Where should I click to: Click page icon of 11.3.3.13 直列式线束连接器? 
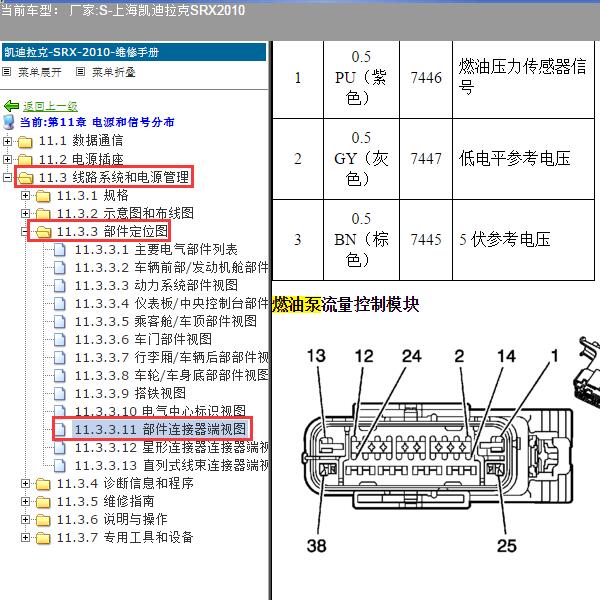[x=59, y=465]
